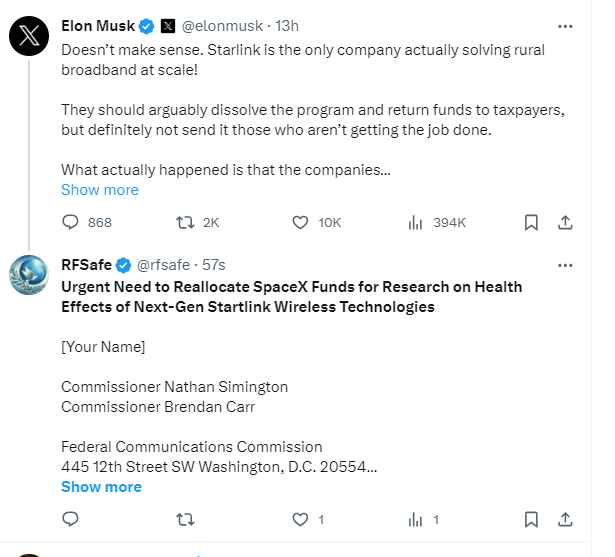Repost the RFSafe tweet
615x557 pixels.
(185, 519)
